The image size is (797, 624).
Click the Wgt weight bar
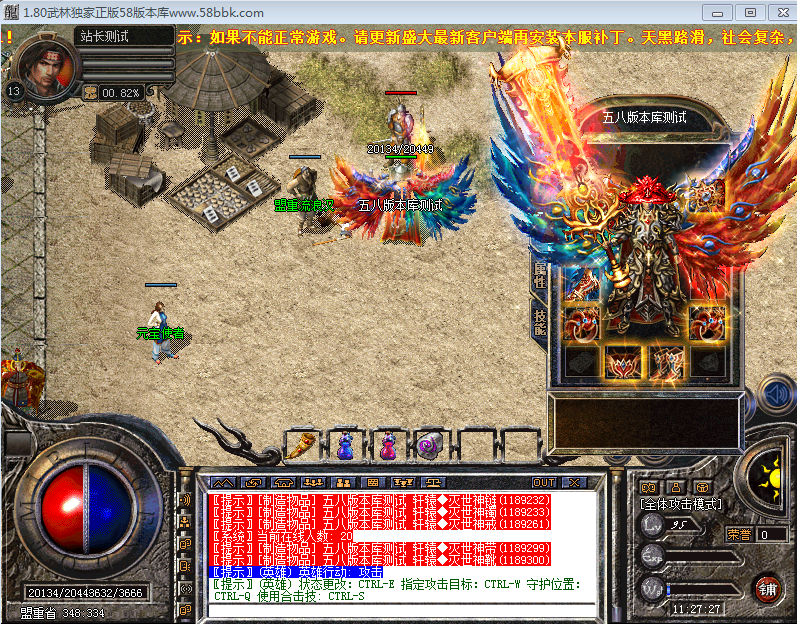point(704,589)
